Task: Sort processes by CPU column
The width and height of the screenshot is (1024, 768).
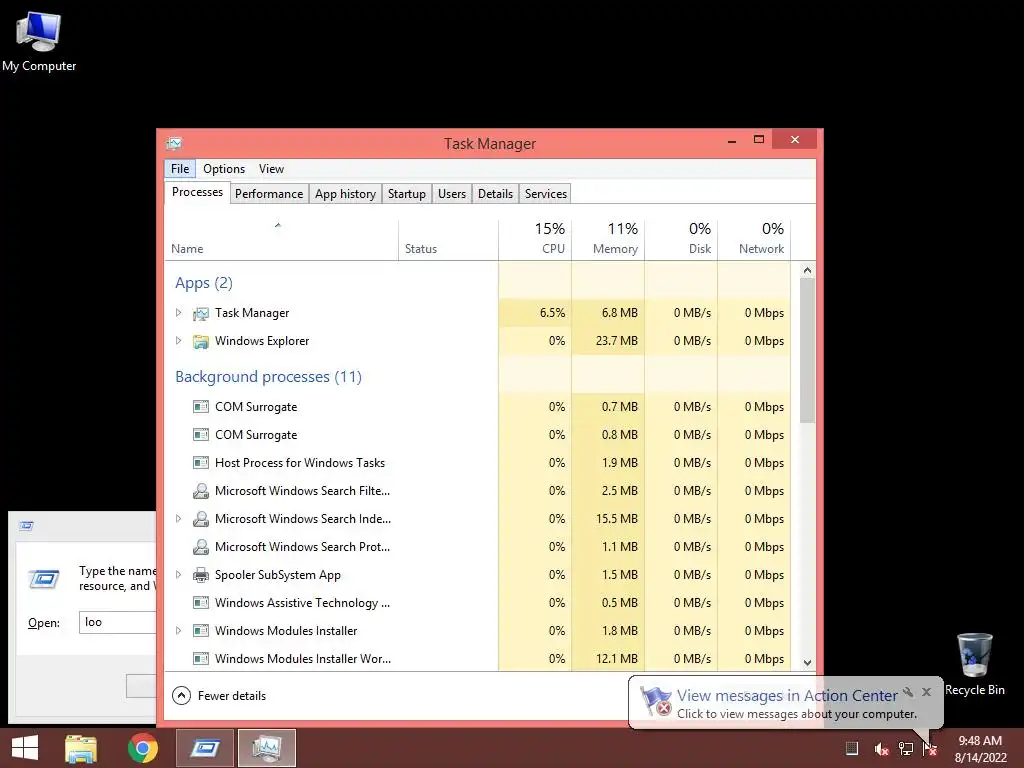Action: (535, 240)
